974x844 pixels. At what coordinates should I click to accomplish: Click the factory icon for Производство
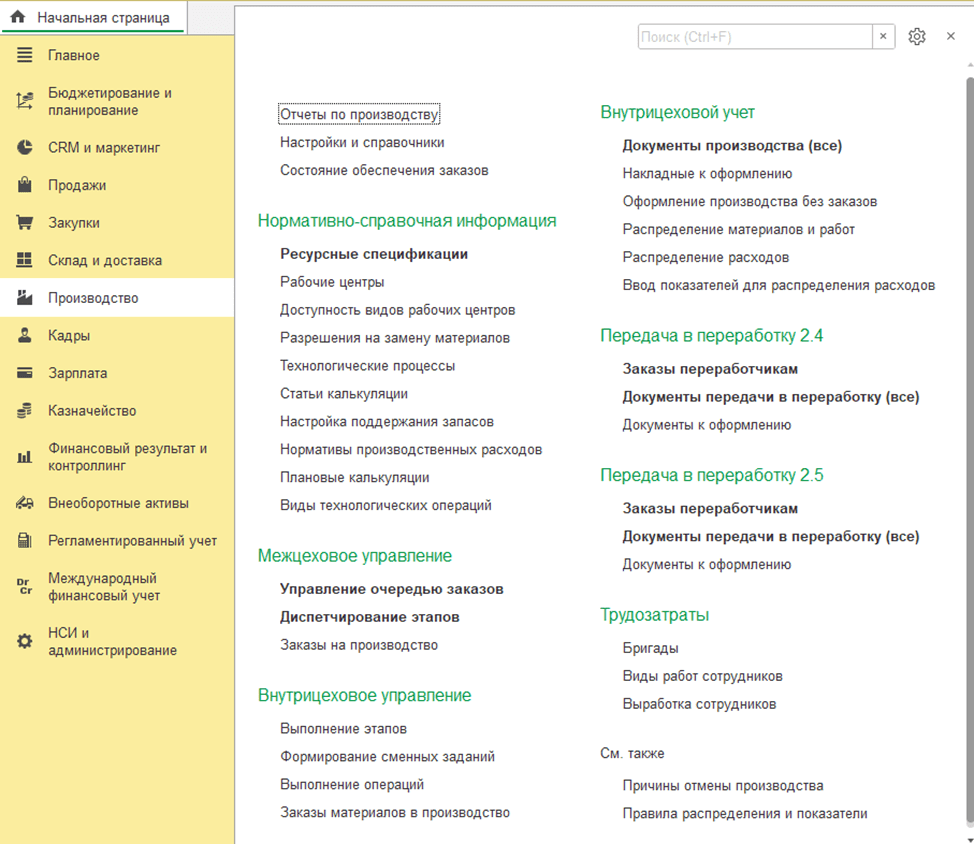click(x=25, y=298)
